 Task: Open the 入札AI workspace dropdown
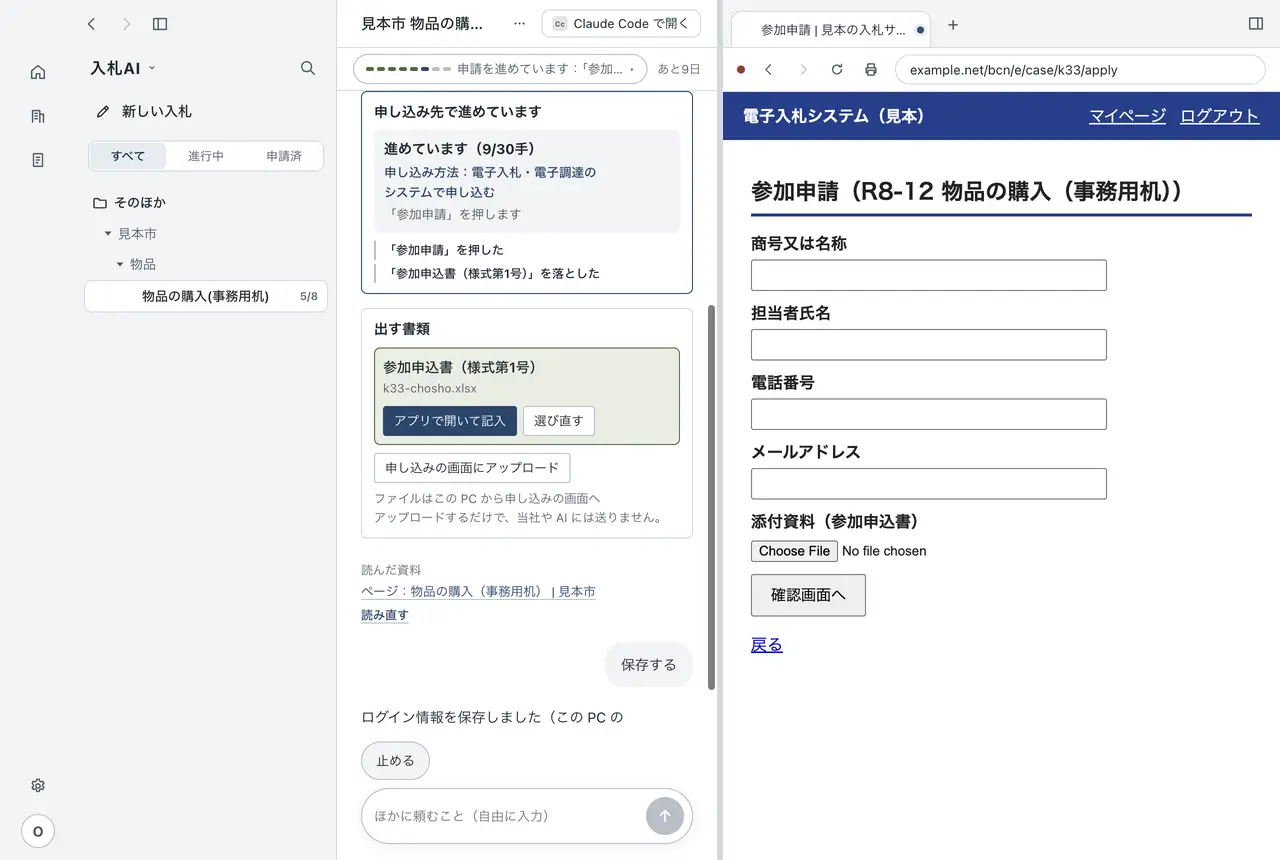click(x=123, y=68)
